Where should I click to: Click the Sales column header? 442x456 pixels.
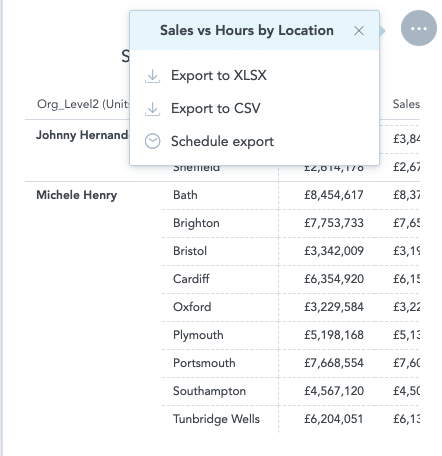coord(406,104)
